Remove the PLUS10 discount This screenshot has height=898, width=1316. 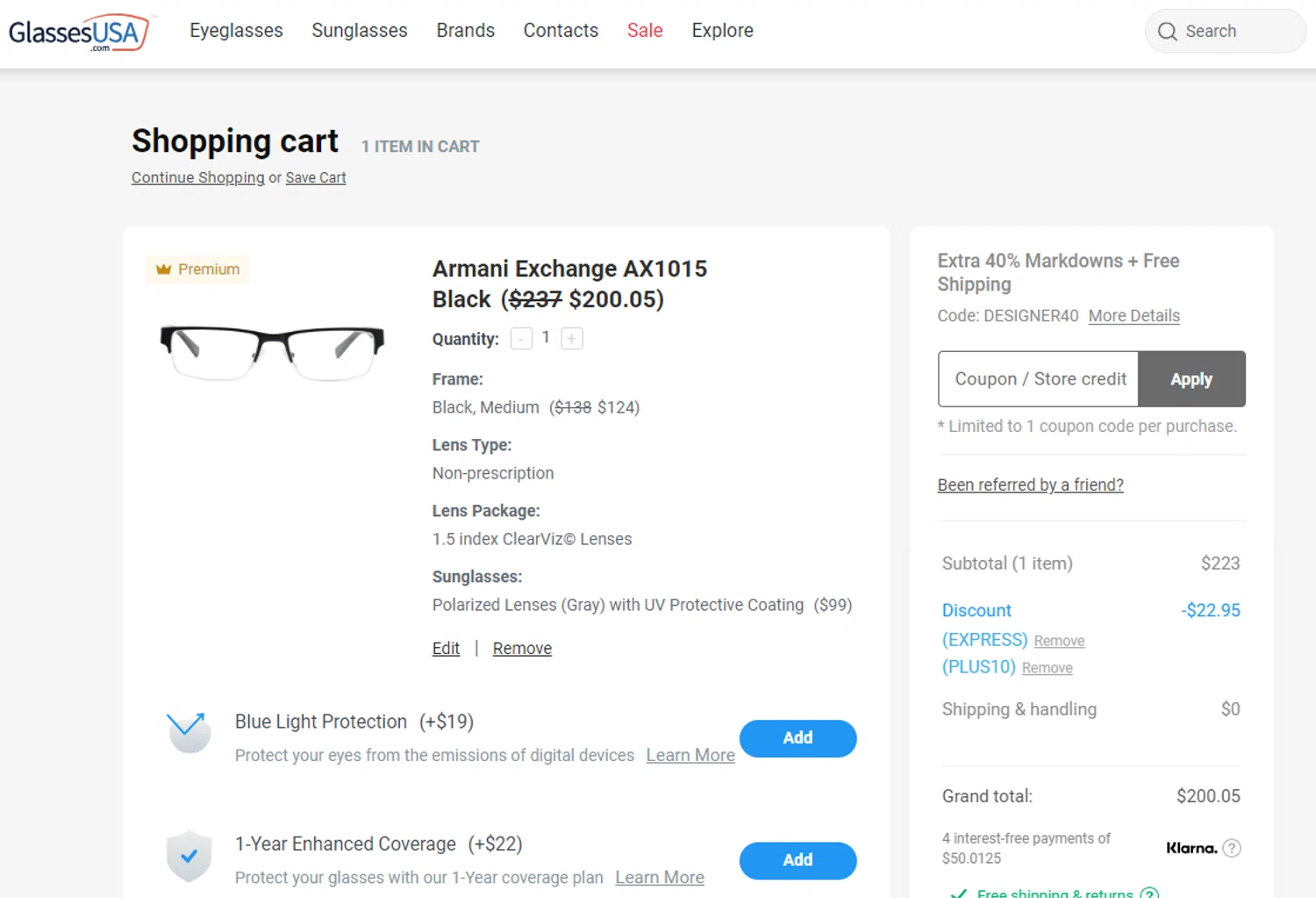click(1048, 668)
